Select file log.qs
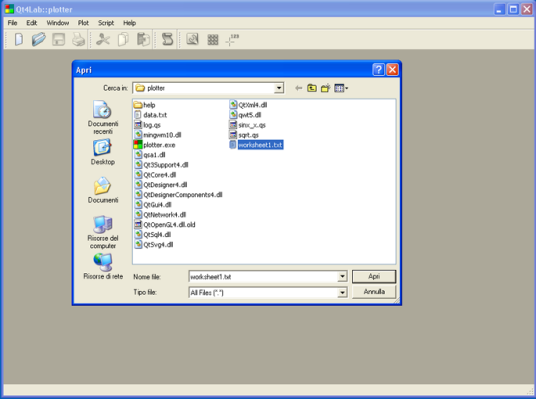 pos(147,125)
